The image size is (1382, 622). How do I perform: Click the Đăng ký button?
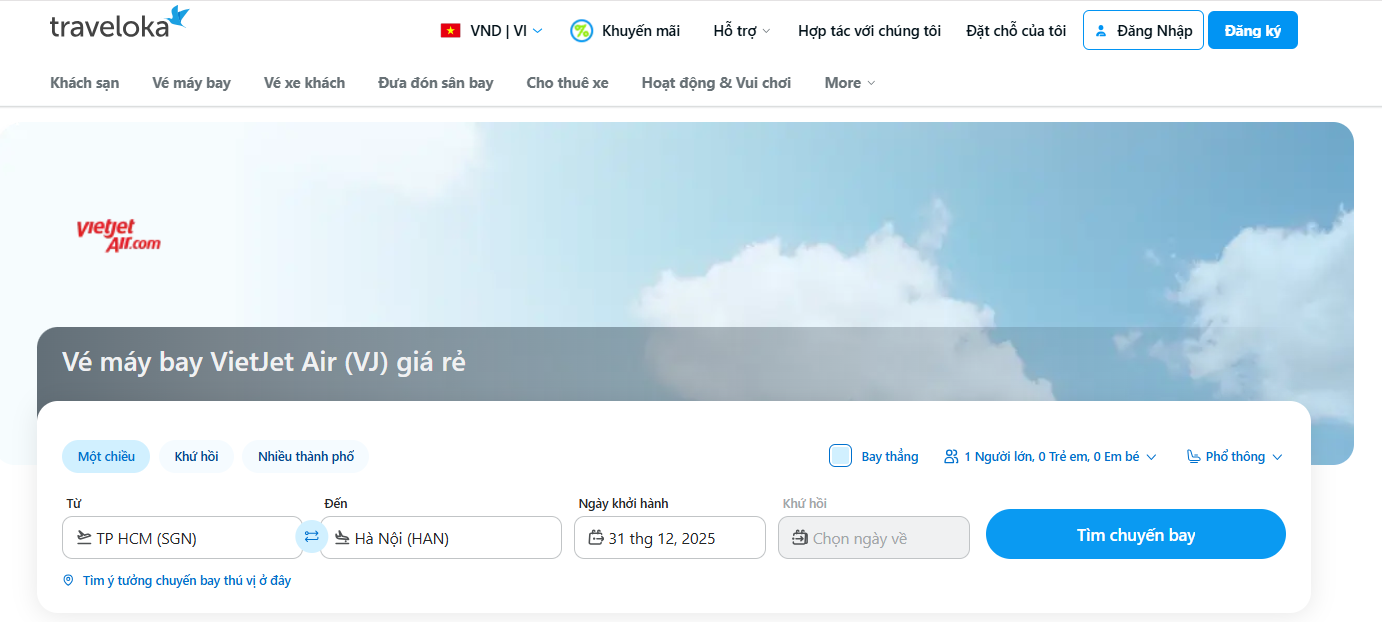1252,31
